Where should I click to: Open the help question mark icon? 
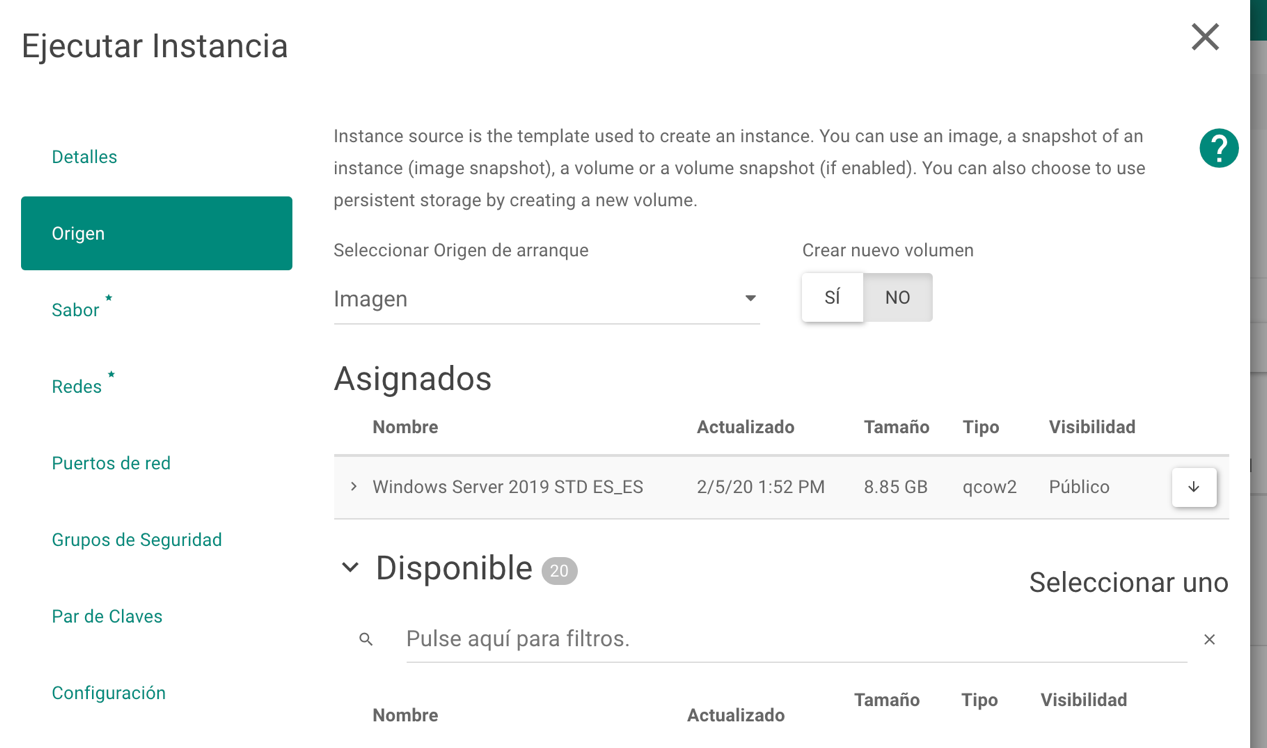coord(1218,147)
